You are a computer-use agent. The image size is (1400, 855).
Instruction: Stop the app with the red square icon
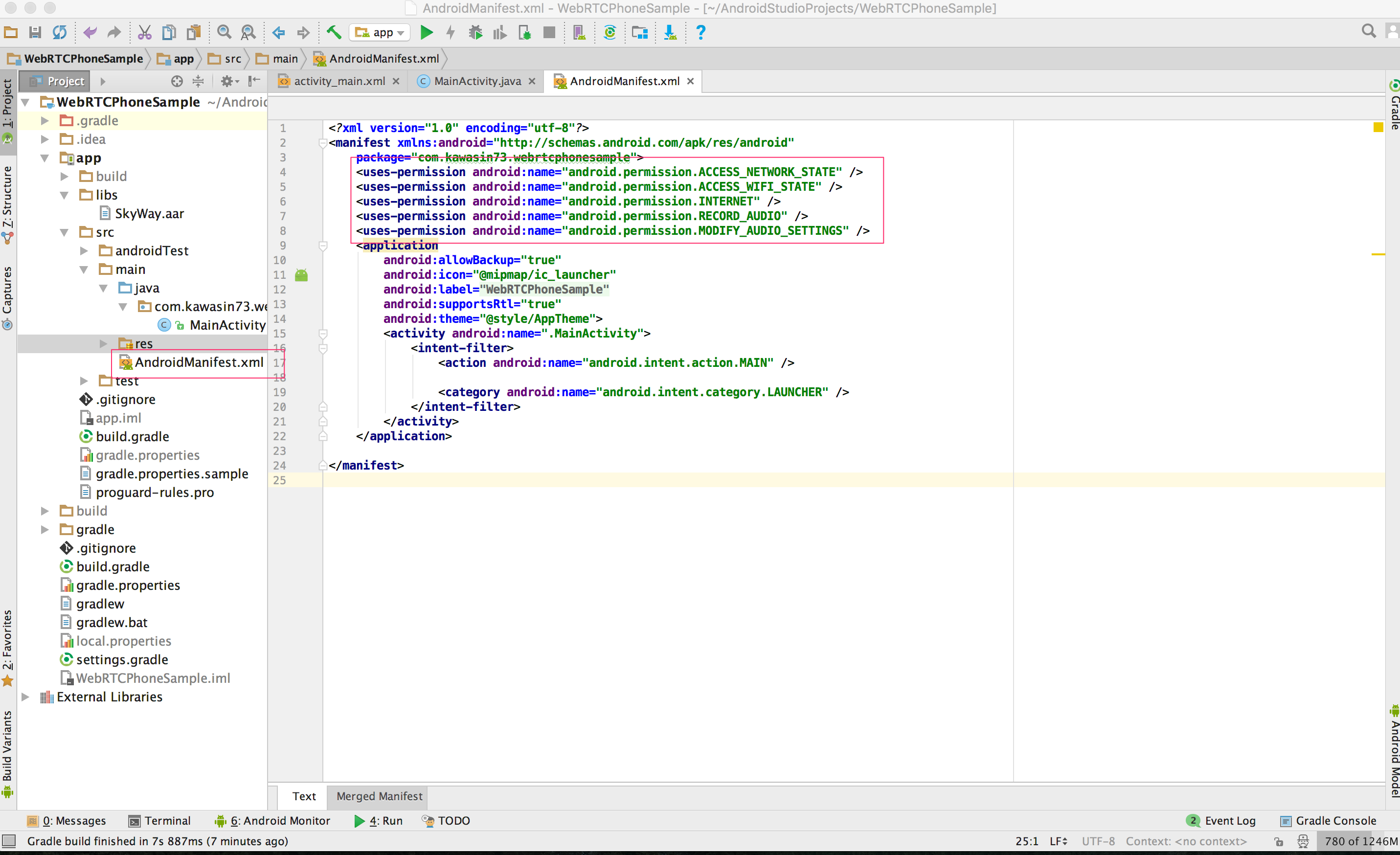point(549,32)
